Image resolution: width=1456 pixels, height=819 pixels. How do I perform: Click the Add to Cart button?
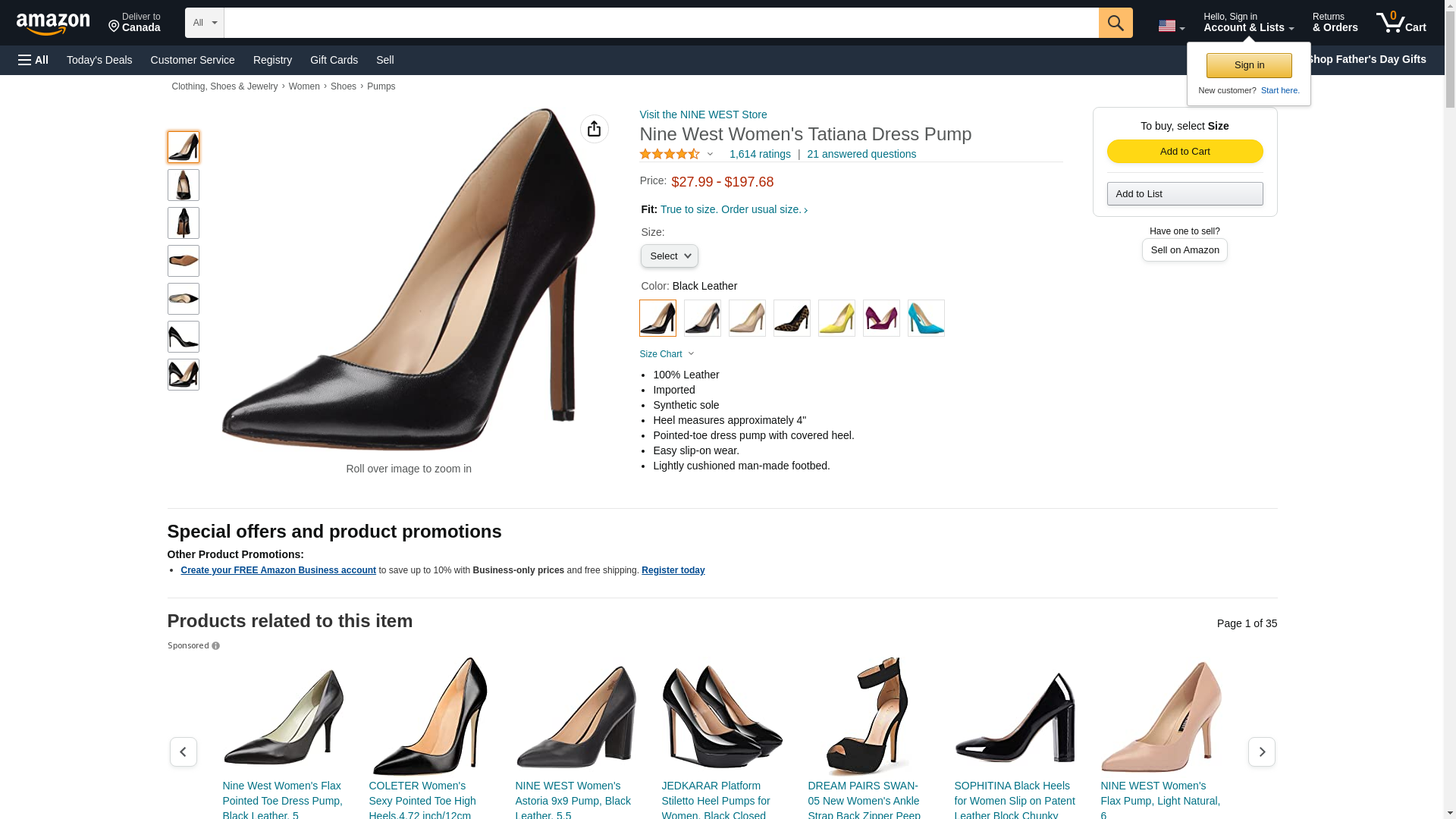(x=1185, y=151)
